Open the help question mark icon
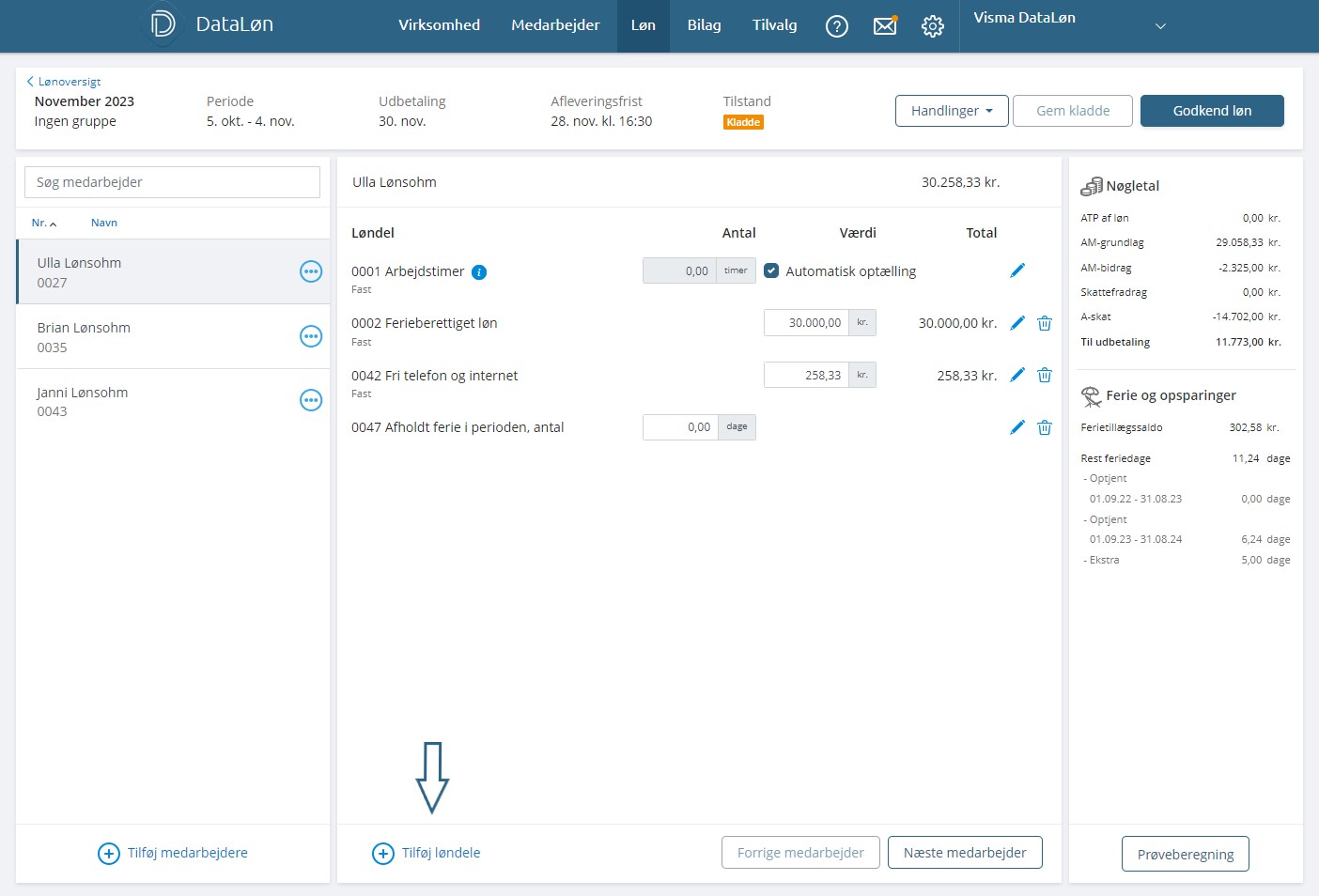The height and width of the screenshot is (896, 1319). pos(836,26)
